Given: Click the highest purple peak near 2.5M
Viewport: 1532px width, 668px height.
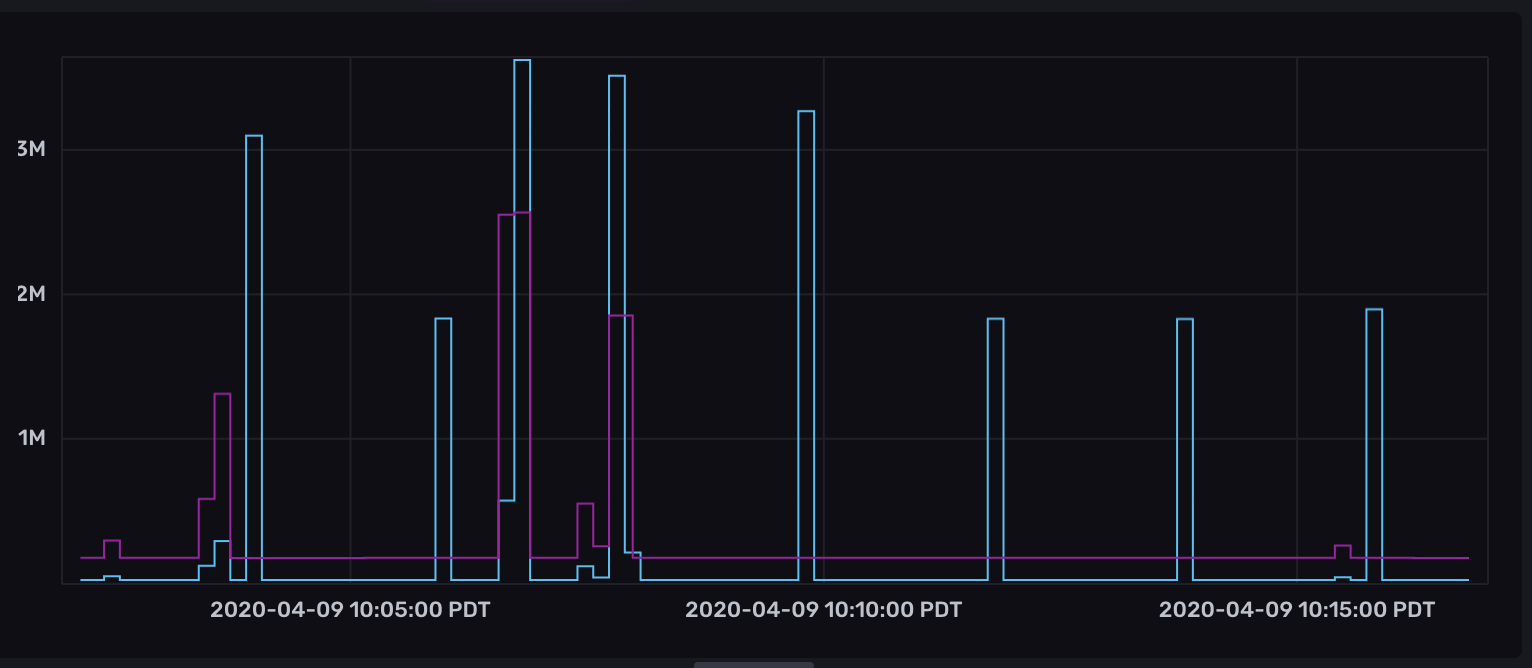Looking at the screenshot, I should [514, 214].
